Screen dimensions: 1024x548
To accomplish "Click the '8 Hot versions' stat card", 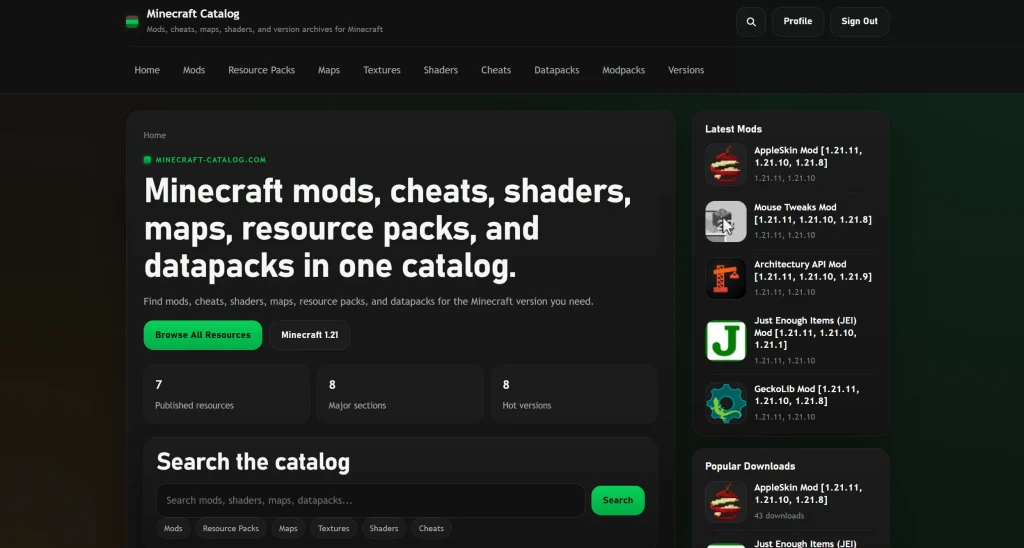I will pyautogui.click(x=574, y=395).
